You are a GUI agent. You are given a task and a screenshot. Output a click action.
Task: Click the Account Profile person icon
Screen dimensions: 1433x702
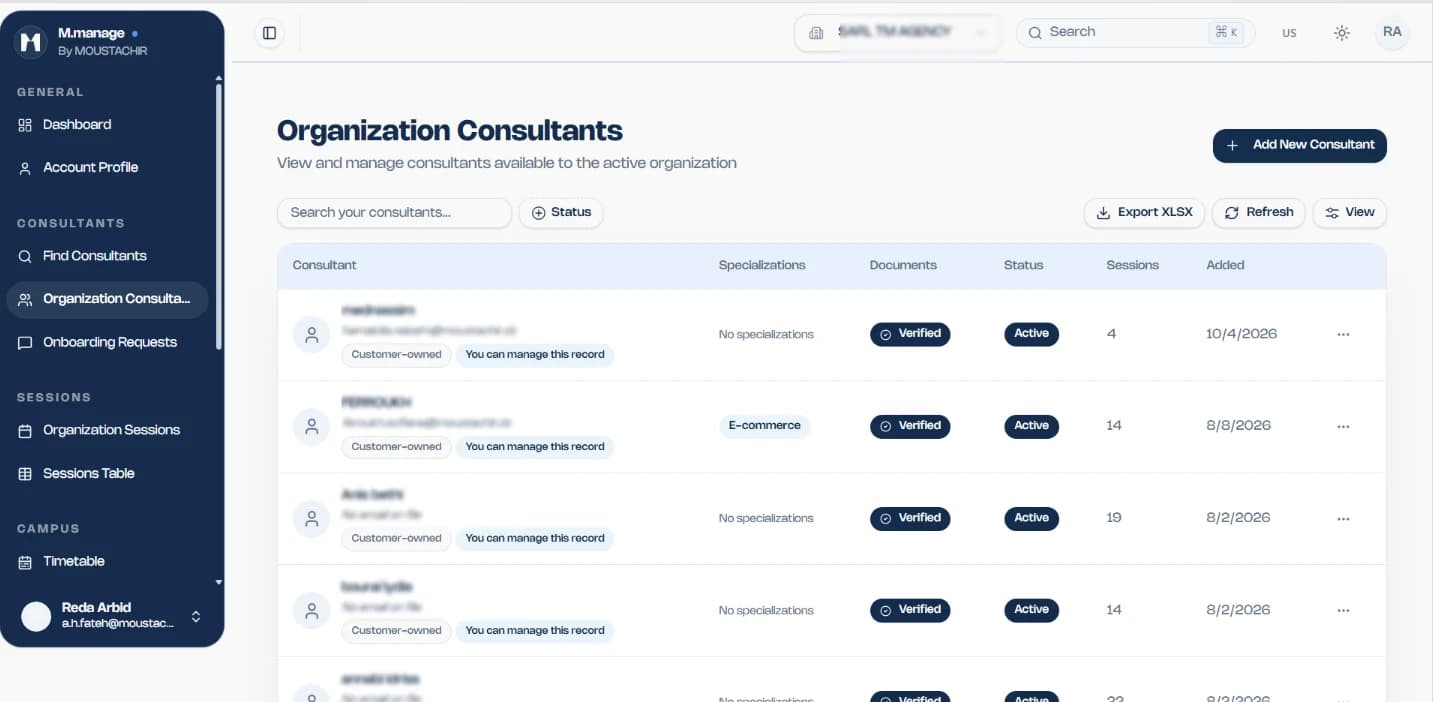coord(25,168)
